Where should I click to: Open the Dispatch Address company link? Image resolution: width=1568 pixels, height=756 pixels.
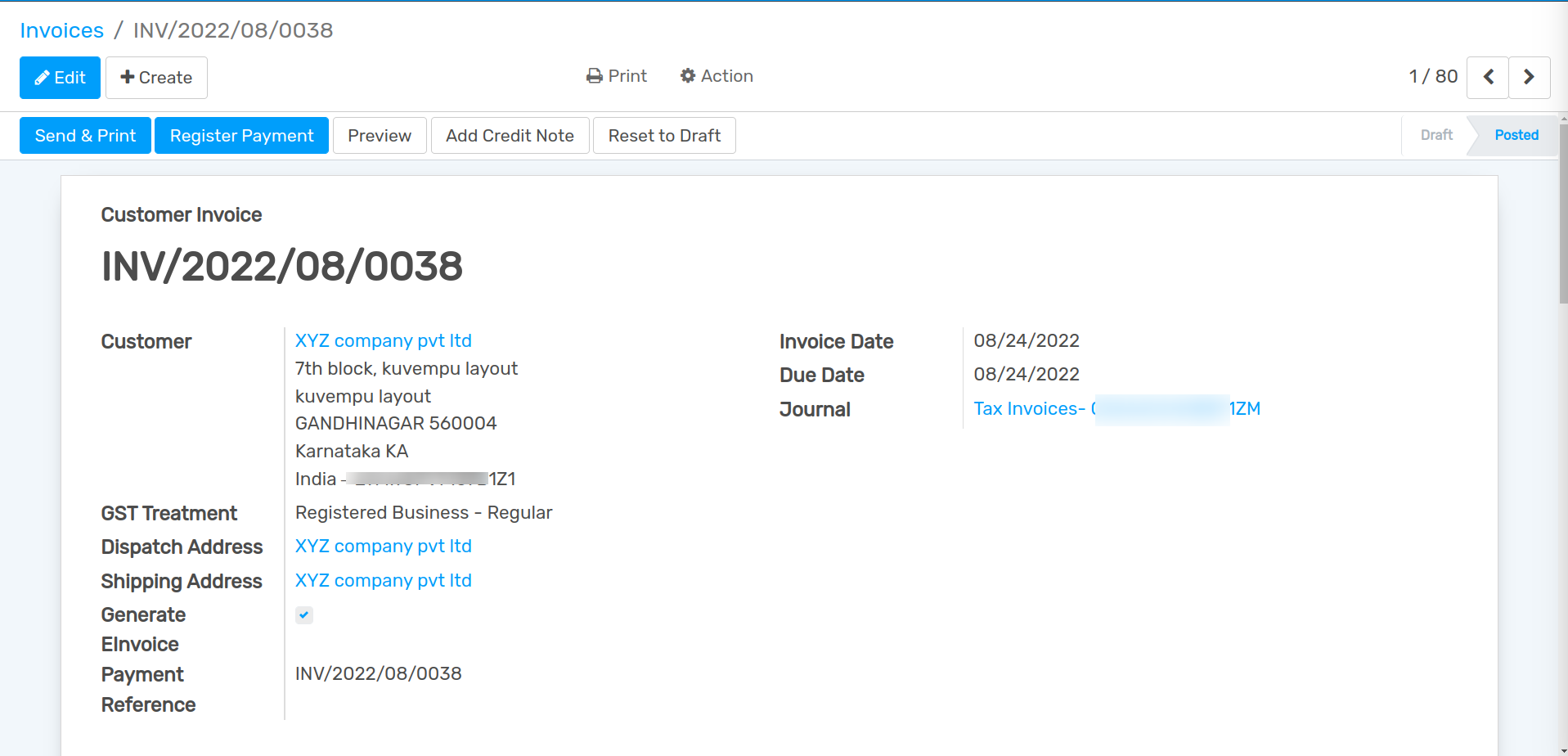click(383, 546)
